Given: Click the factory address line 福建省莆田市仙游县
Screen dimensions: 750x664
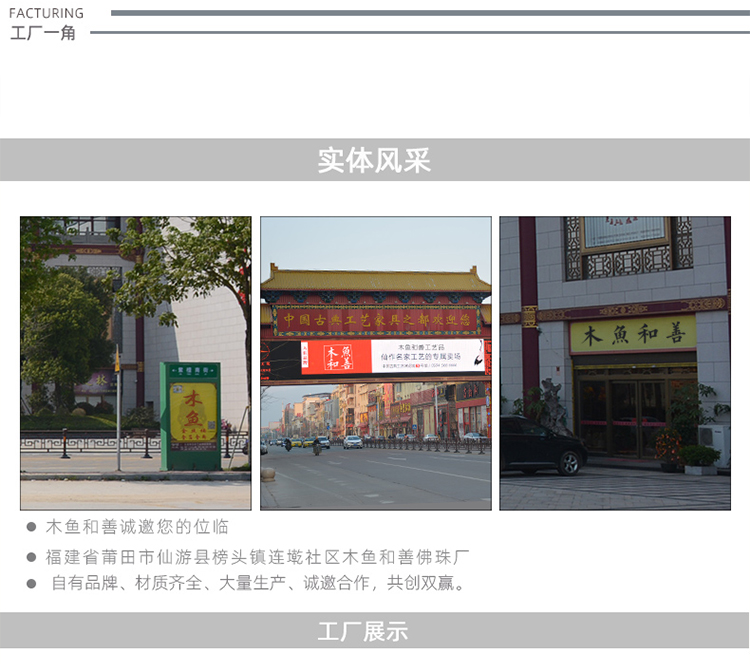Looking at the screenshot, I should point(257,557).
